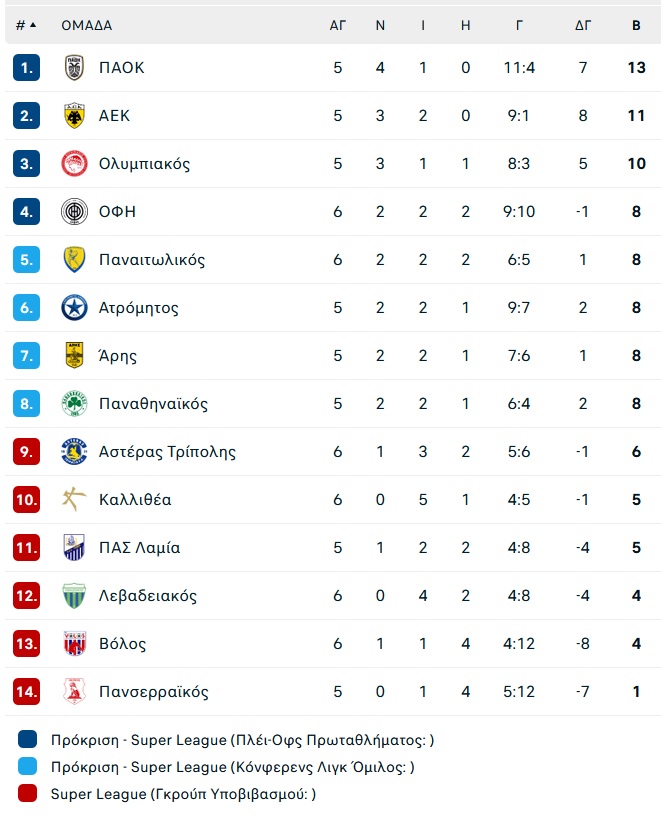Click the Καλλιθέα gold logo
Image resolution: width=661 pixels, height=815 pixels.
(74, 499)
